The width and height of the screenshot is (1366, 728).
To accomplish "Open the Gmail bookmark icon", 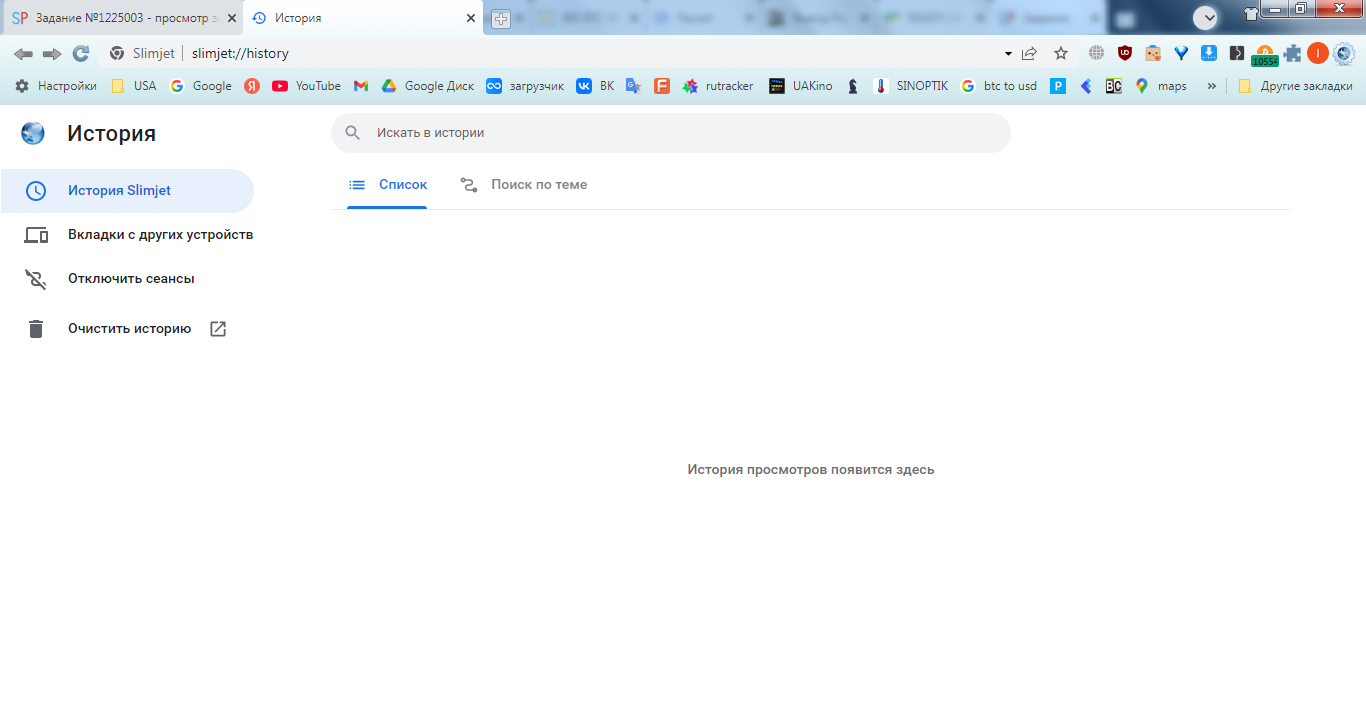I will point(361,86).
